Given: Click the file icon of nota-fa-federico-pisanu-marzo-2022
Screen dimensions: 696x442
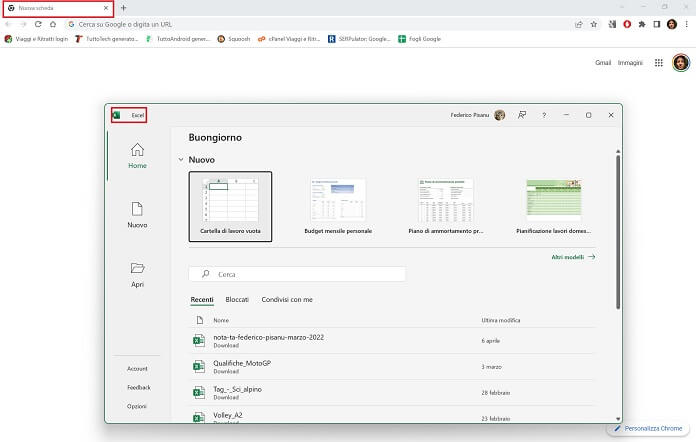Looking at the screenshot, I should tap(199, 341).
